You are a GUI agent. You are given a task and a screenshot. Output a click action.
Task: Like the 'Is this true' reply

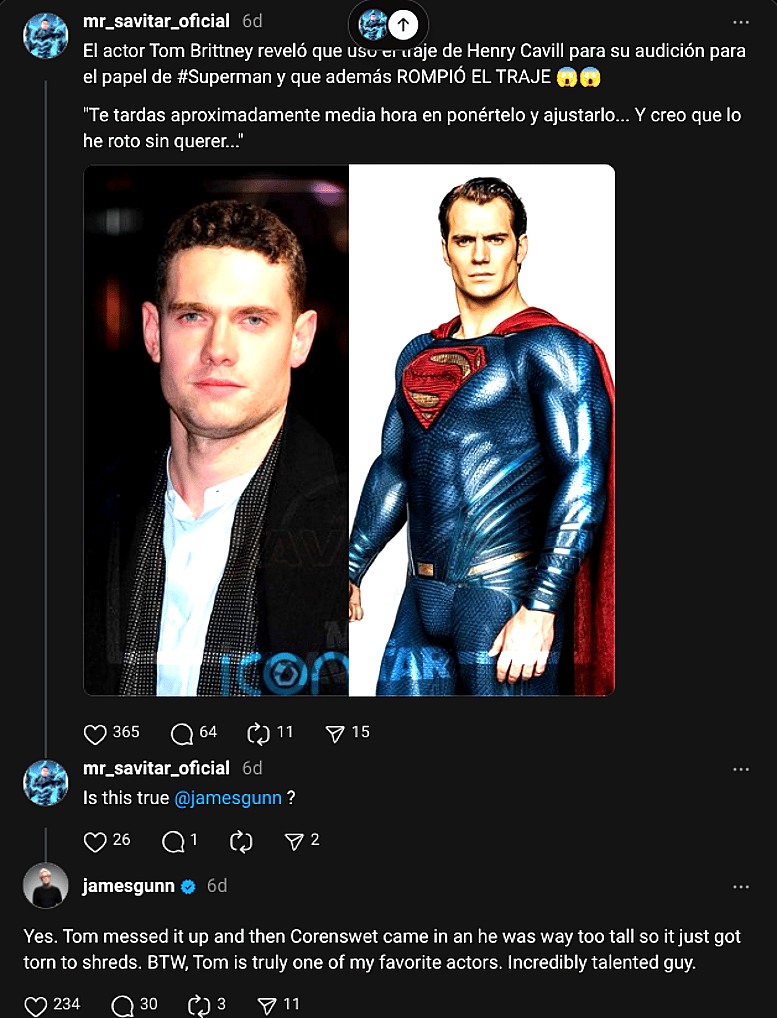95,842
